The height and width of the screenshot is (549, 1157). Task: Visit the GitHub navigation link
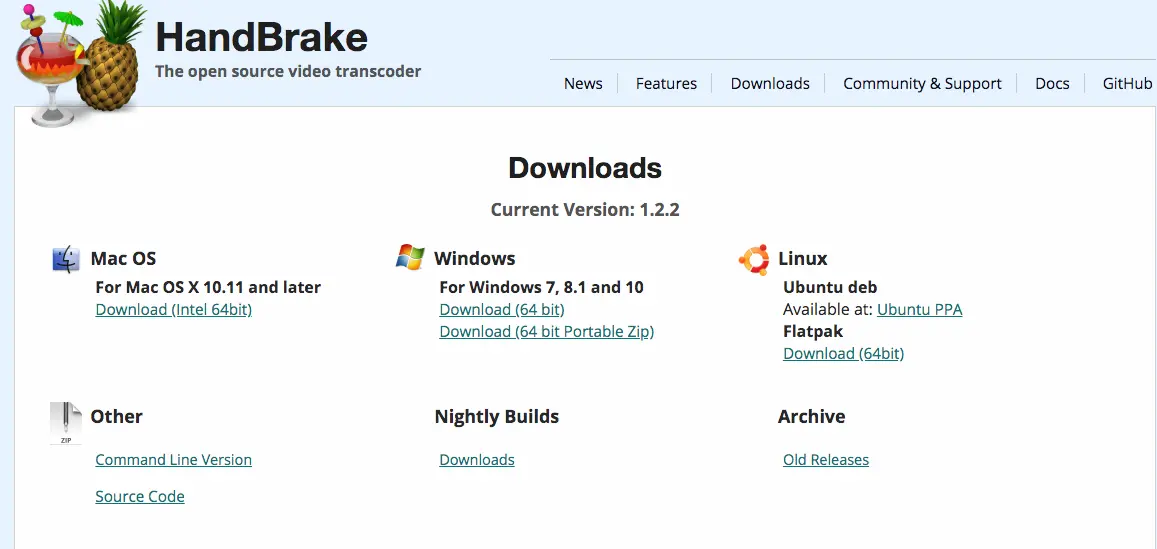(x=1127, y=84)
